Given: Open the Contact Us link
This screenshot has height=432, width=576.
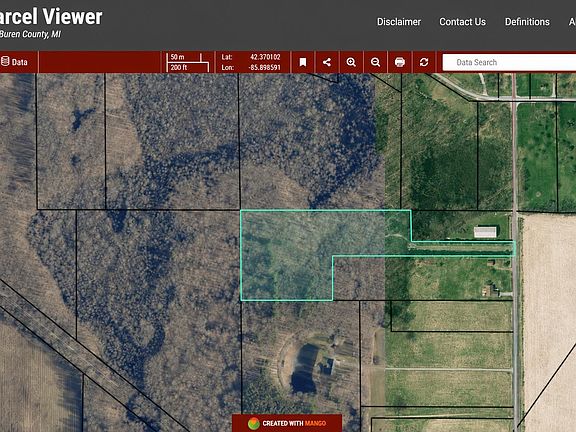Looking at the screenshot, I should 462,22.
